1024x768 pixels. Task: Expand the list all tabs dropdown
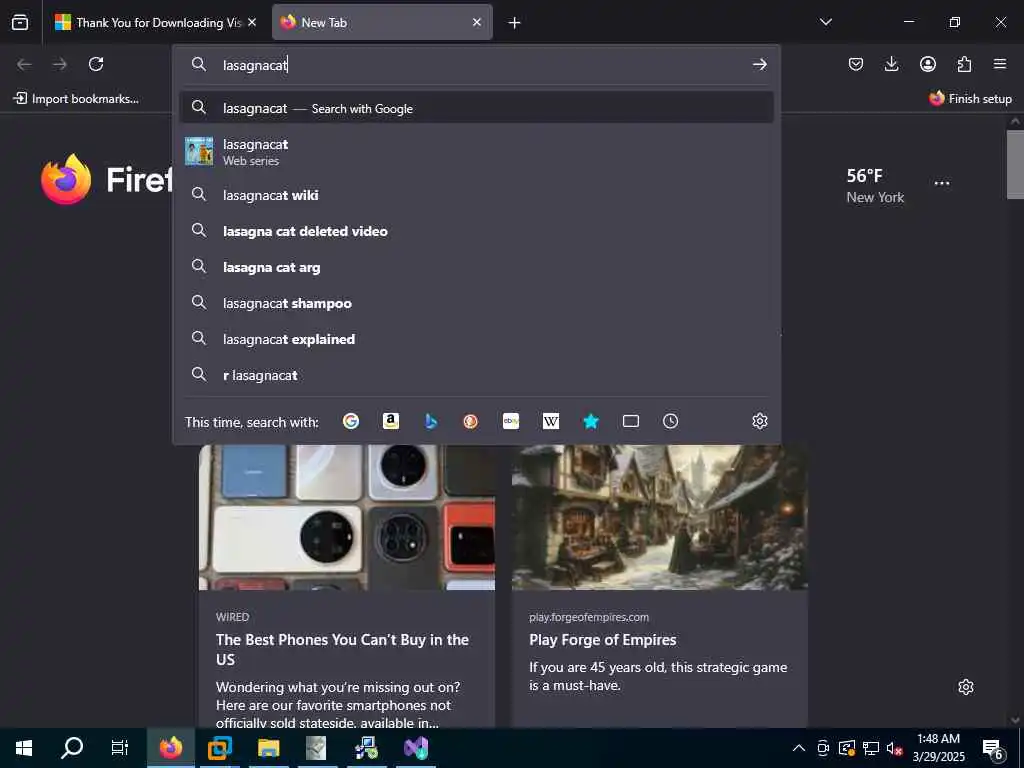click(825, 22)
